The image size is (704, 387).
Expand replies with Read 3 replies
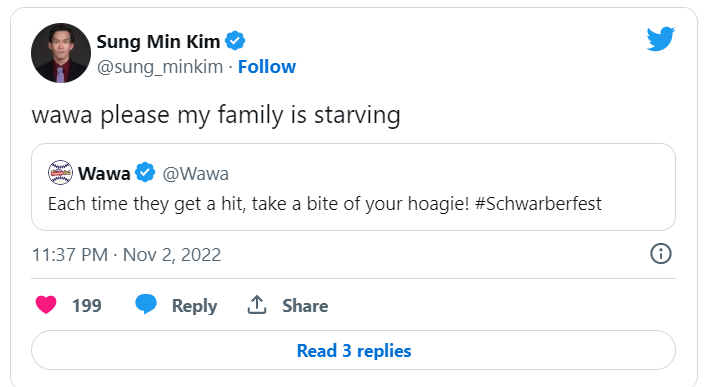tap(353, 350)
